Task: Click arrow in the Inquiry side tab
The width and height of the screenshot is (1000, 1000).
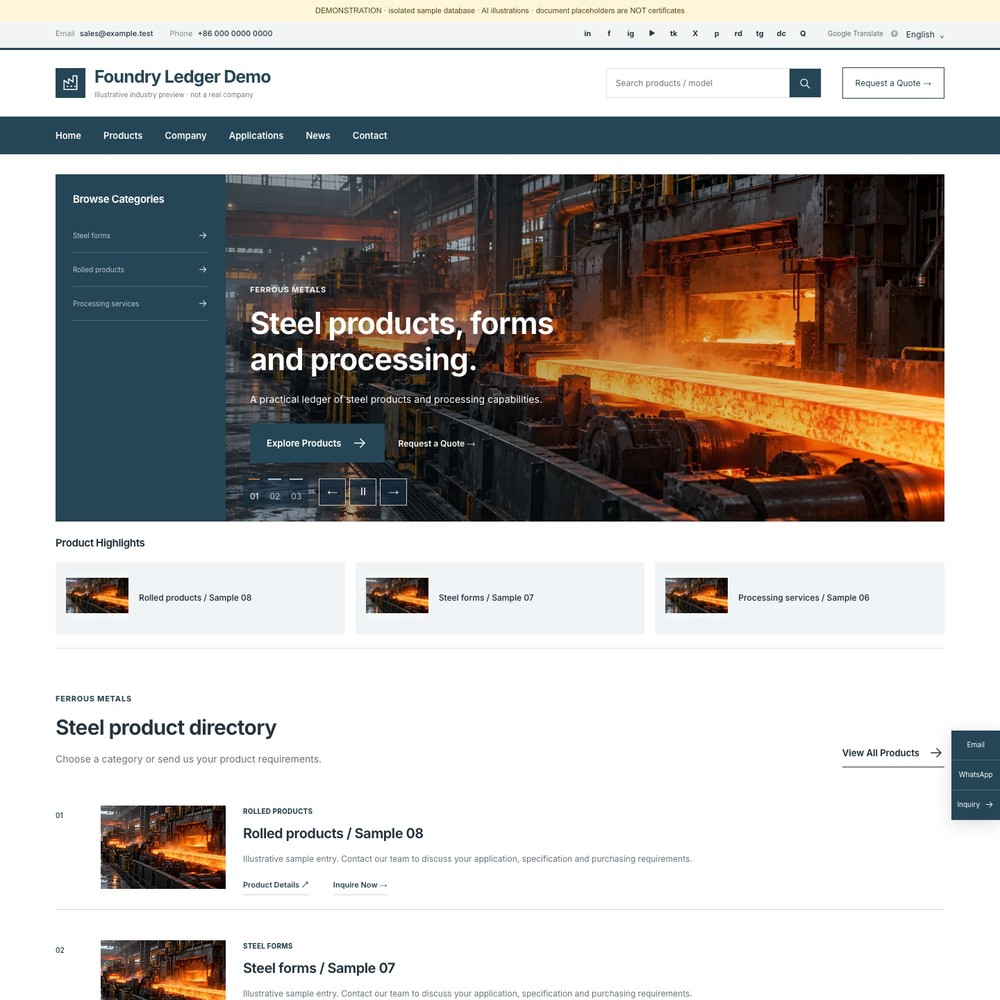Action: tap(989, 804)
